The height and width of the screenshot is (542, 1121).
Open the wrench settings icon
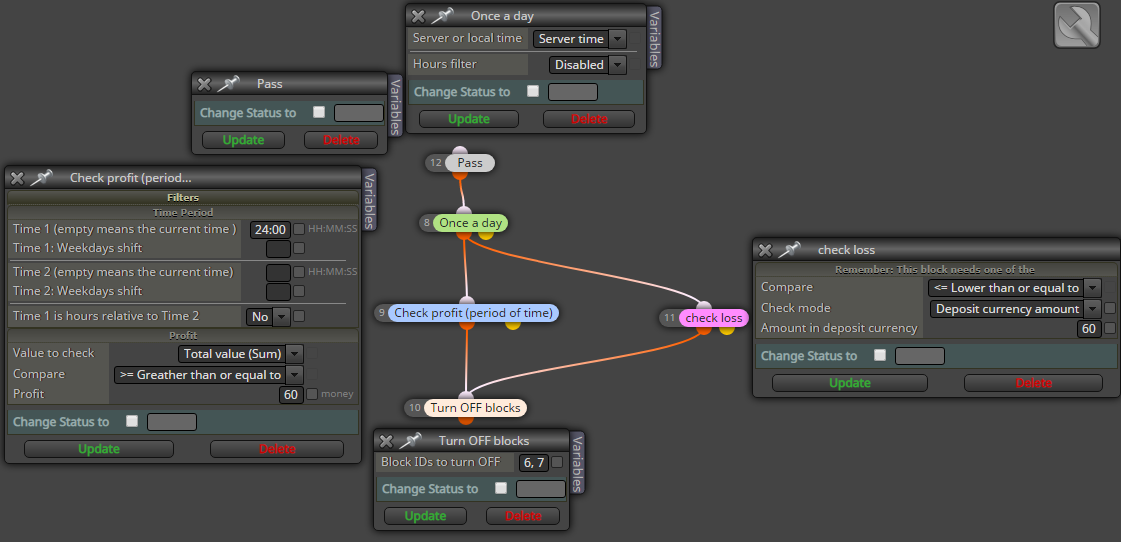(x=1077, y=26)
